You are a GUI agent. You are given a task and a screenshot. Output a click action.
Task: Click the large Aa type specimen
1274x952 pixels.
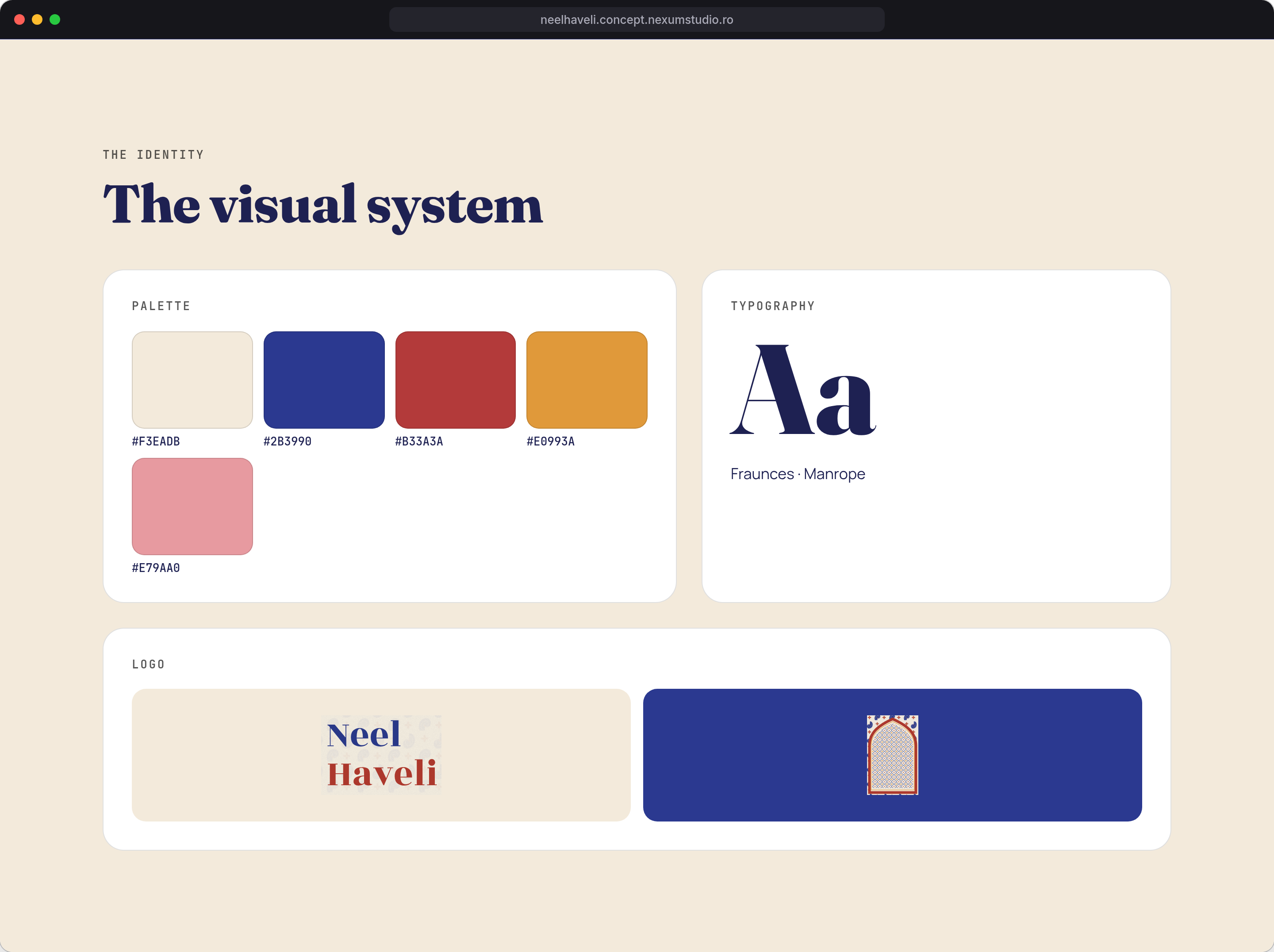803,390
